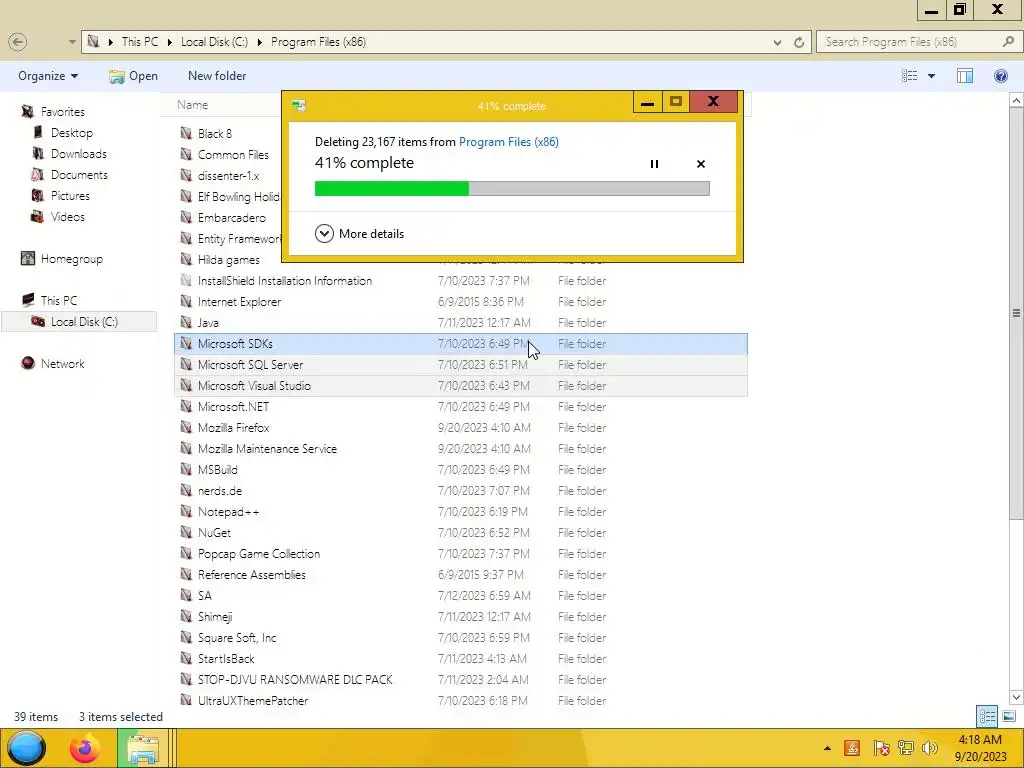1024x768 pixels.
Task: Select the Popcap Game Collection folder
Action: point(259,554)
